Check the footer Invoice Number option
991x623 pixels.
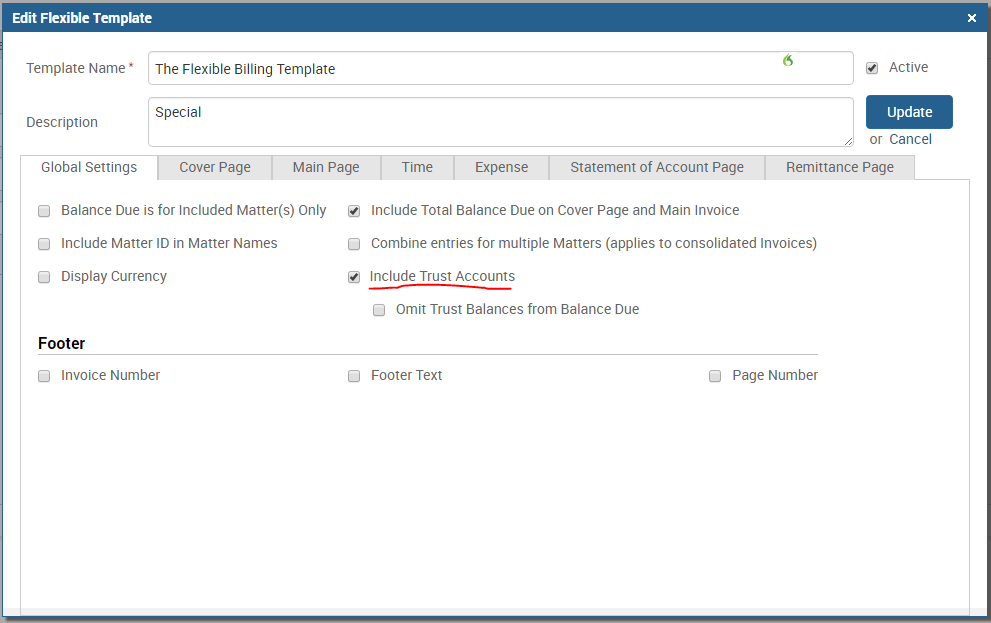click(x=44, y=376)
